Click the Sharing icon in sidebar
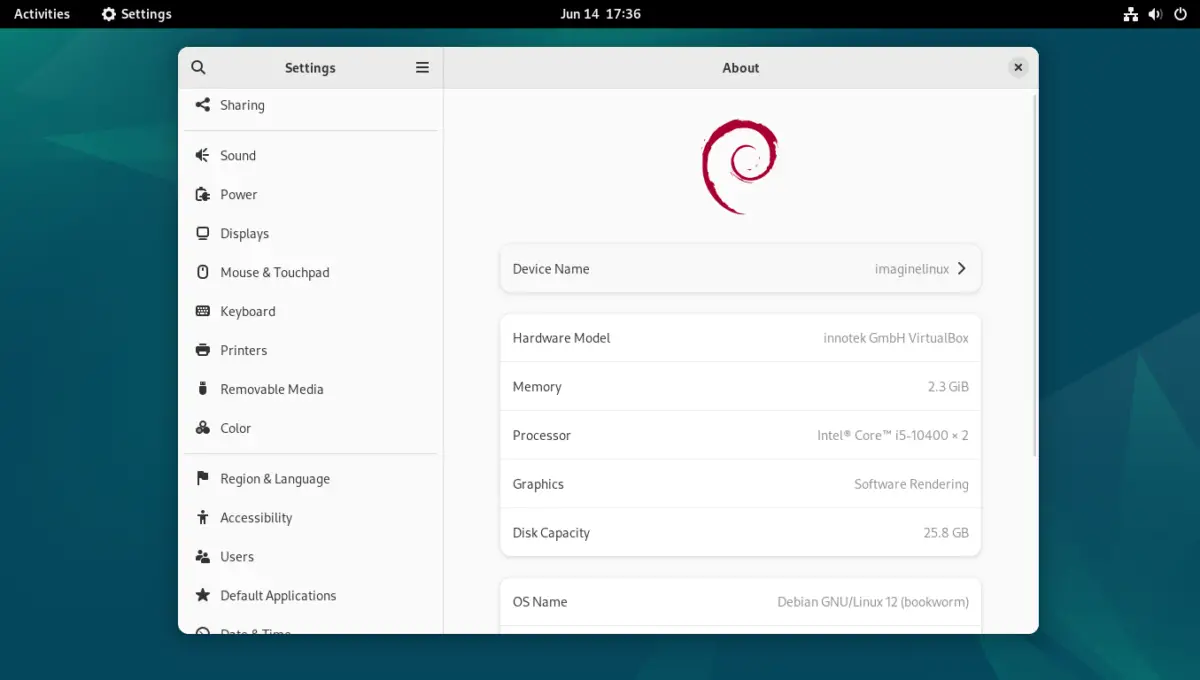This screenshot has height=680, width=1200. point(202,105)
